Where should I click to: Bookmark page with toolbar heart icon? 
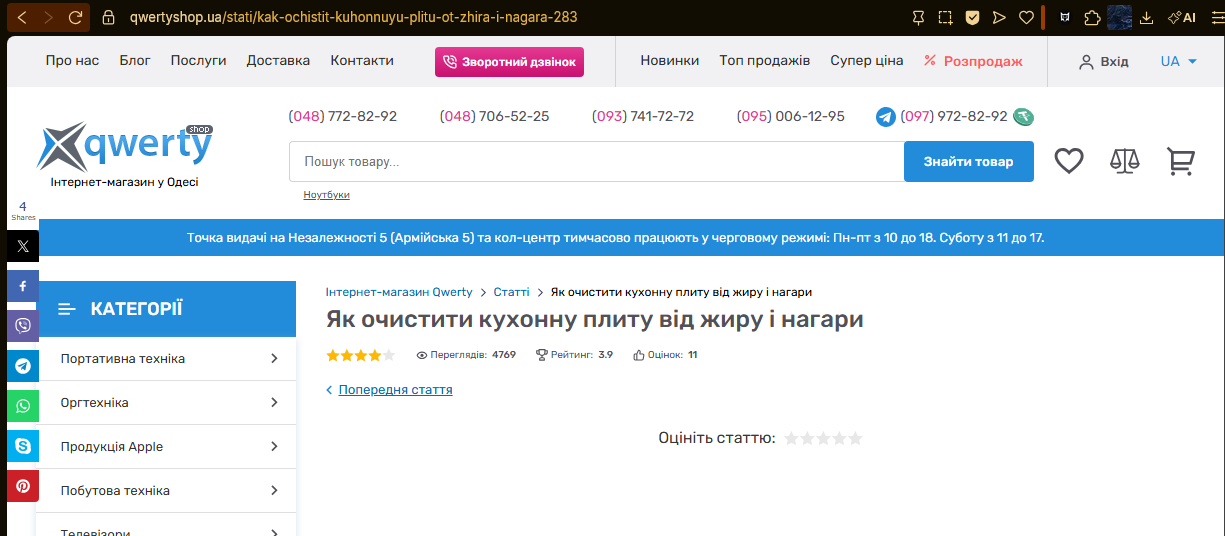(1025, 17)
